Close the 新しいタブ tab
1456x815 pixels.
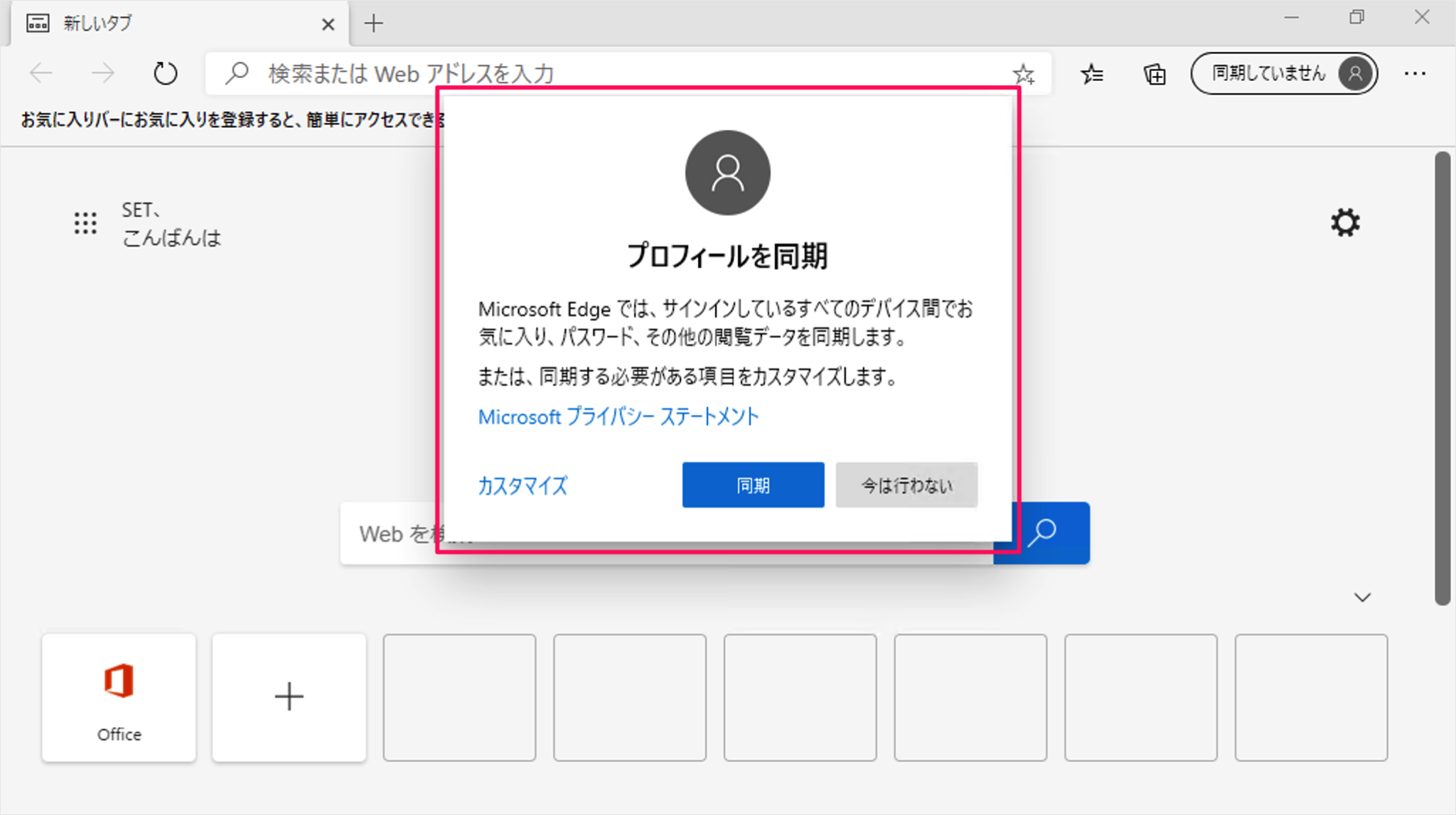328,24
